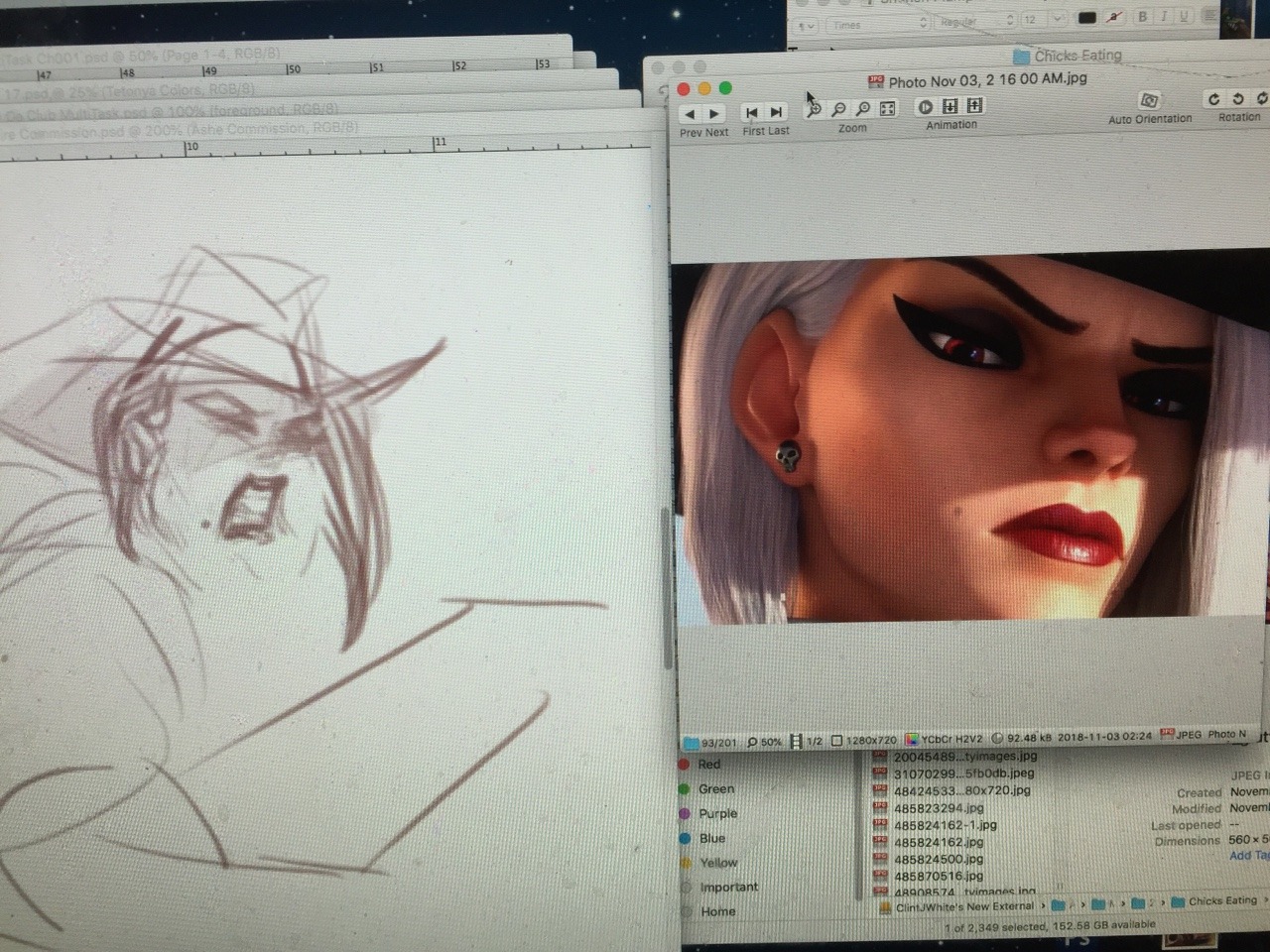Click the folder icon showing 93/201
Image resolution: width=1270 pixels, height=952 pixels.
(x=710, y=743)
